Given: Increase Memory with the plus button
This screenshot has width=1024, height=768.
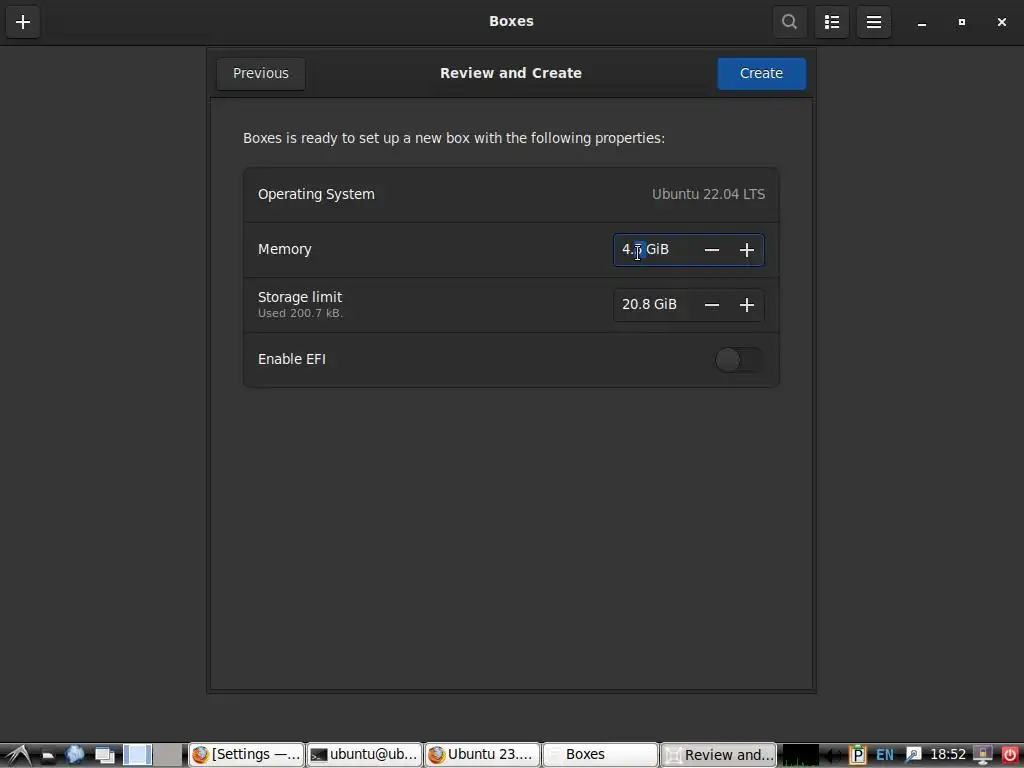Looking at the screenshot, I should point(746,250).
